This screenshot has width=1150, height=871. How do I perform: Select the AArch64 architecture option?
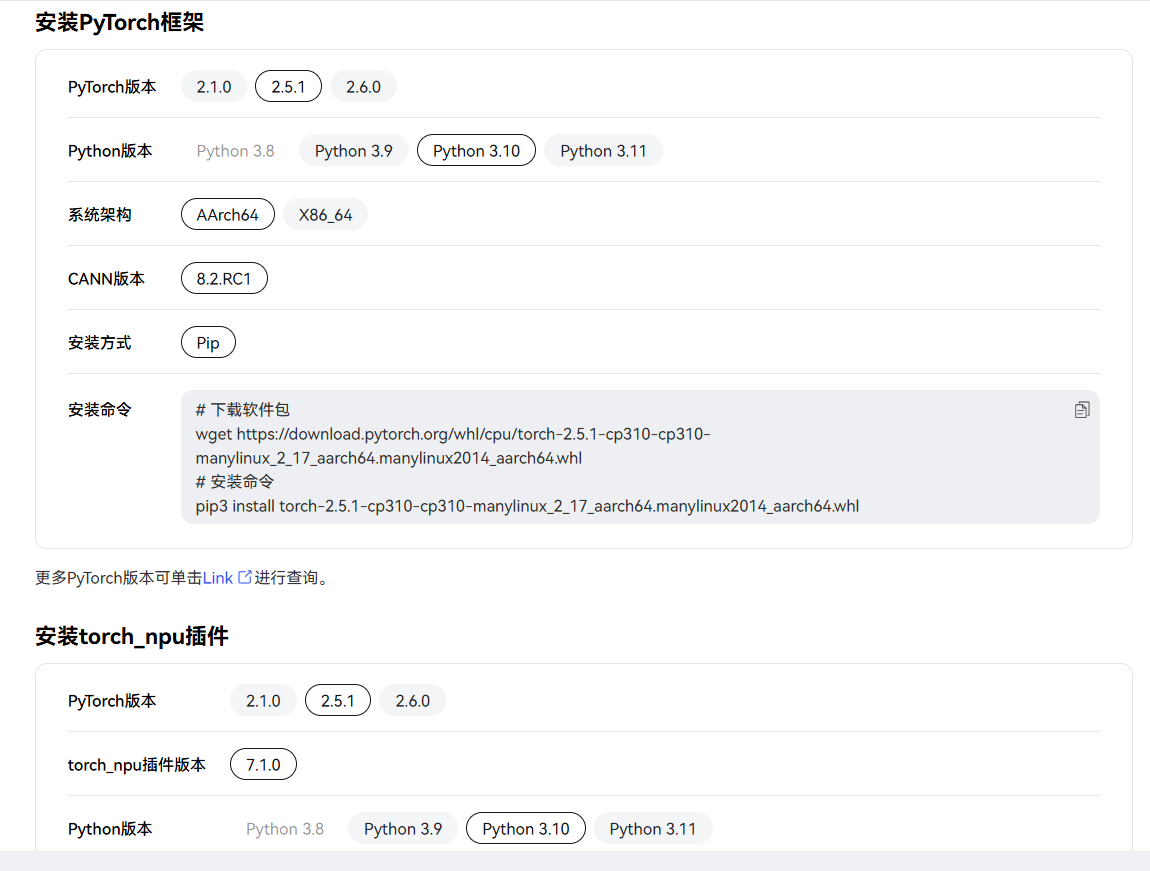point(228,215)
